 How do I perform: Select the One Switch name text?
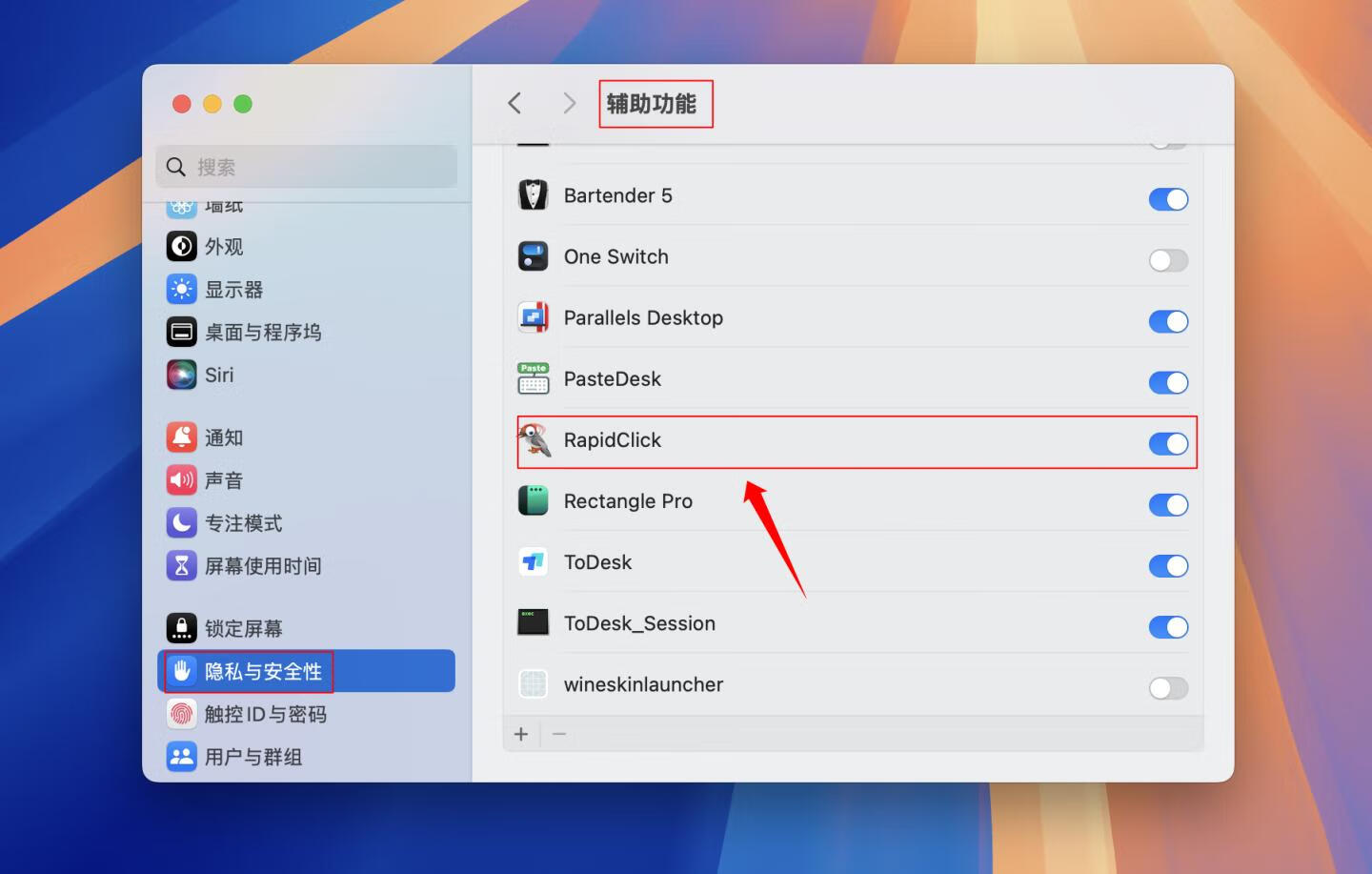615,256
